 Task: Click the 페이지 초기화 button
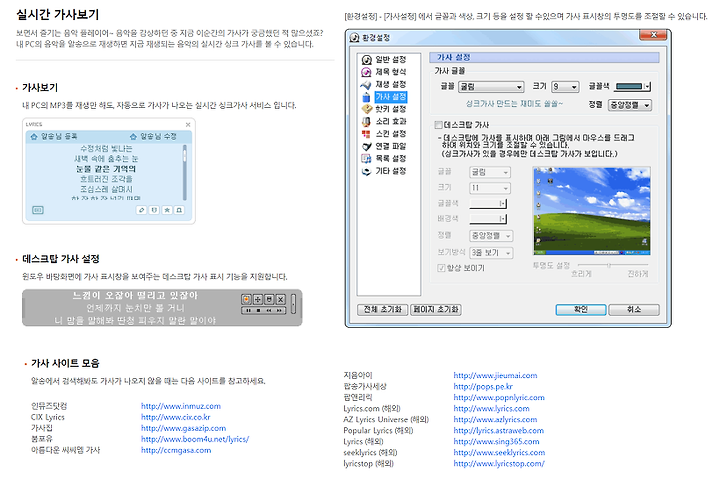pyautogui.click(x=436, y=310)
